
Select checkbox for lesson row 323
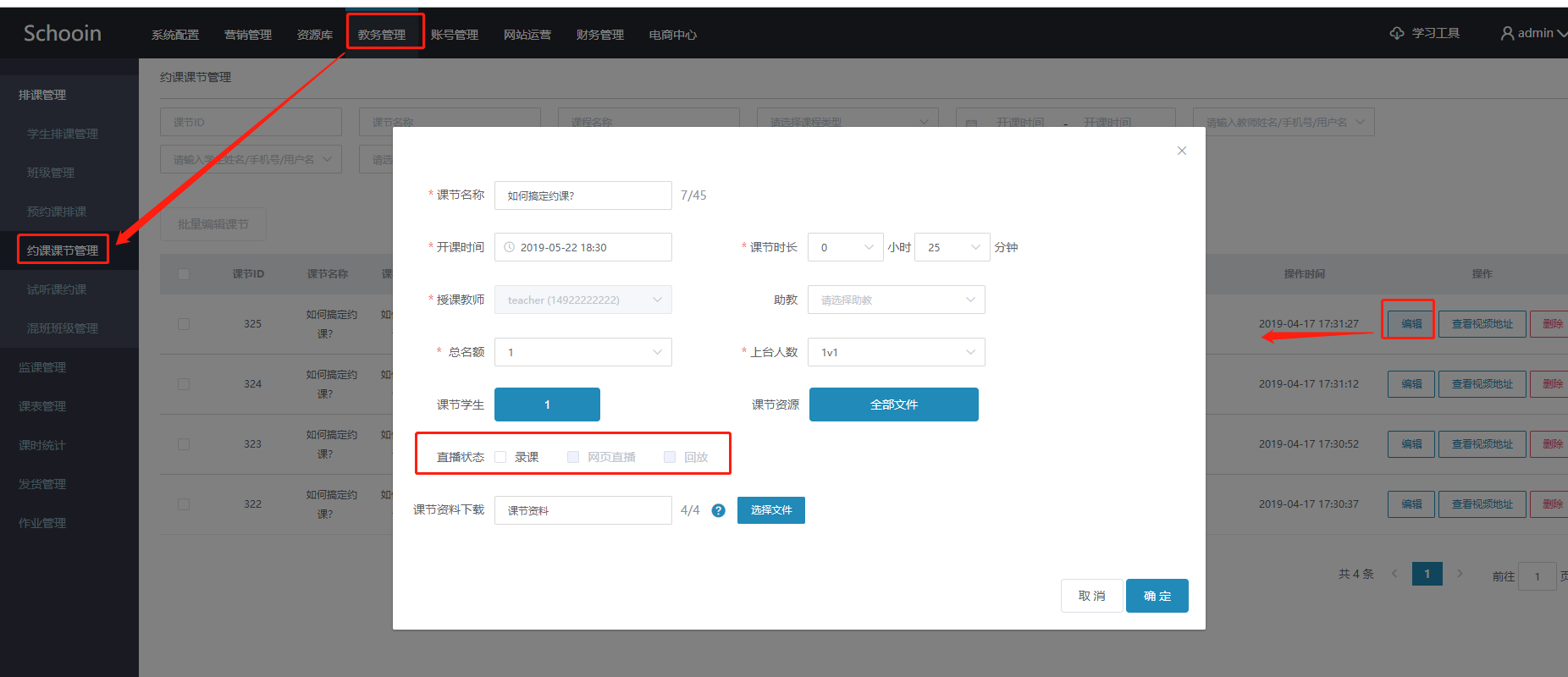(x=184, y=444)
